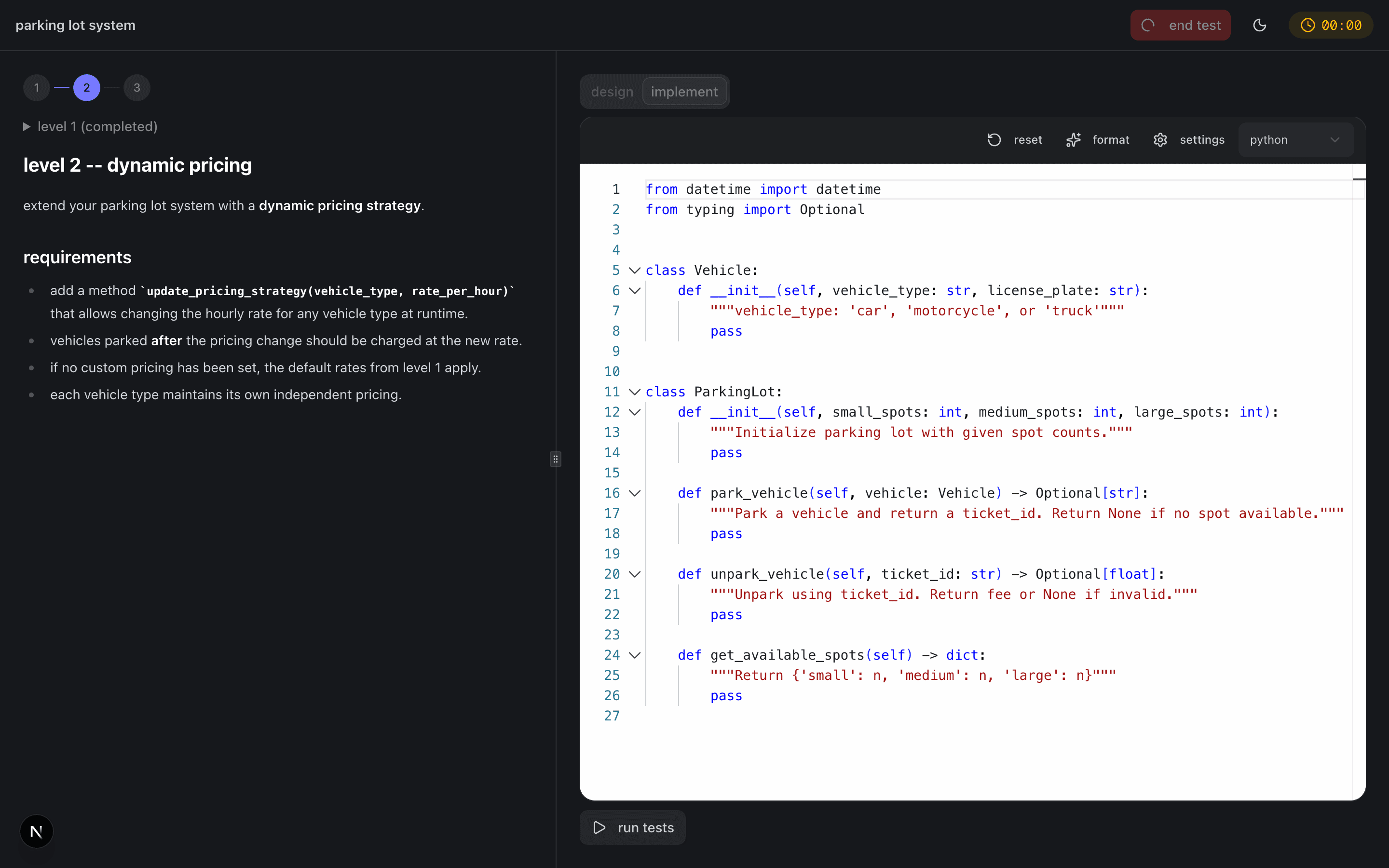Screen dimensions: 1389x868
Task: Fold park_vehicle method on line 16
Action: point(634,493)
